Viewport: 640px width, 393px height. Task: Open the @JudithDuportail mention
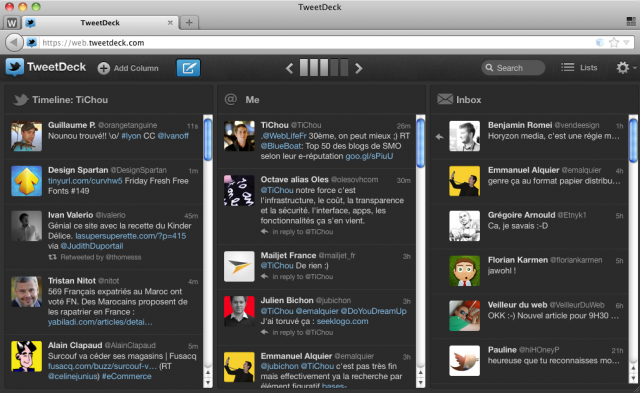click(92, 246)
